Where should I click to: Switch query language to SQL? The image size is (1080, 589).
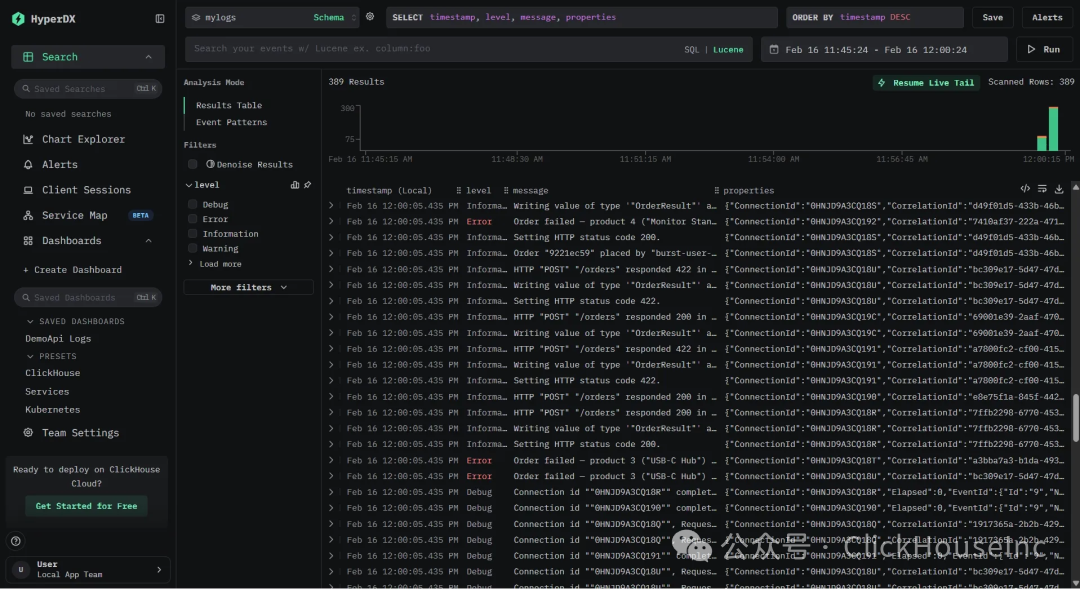(x=692, y=50)
